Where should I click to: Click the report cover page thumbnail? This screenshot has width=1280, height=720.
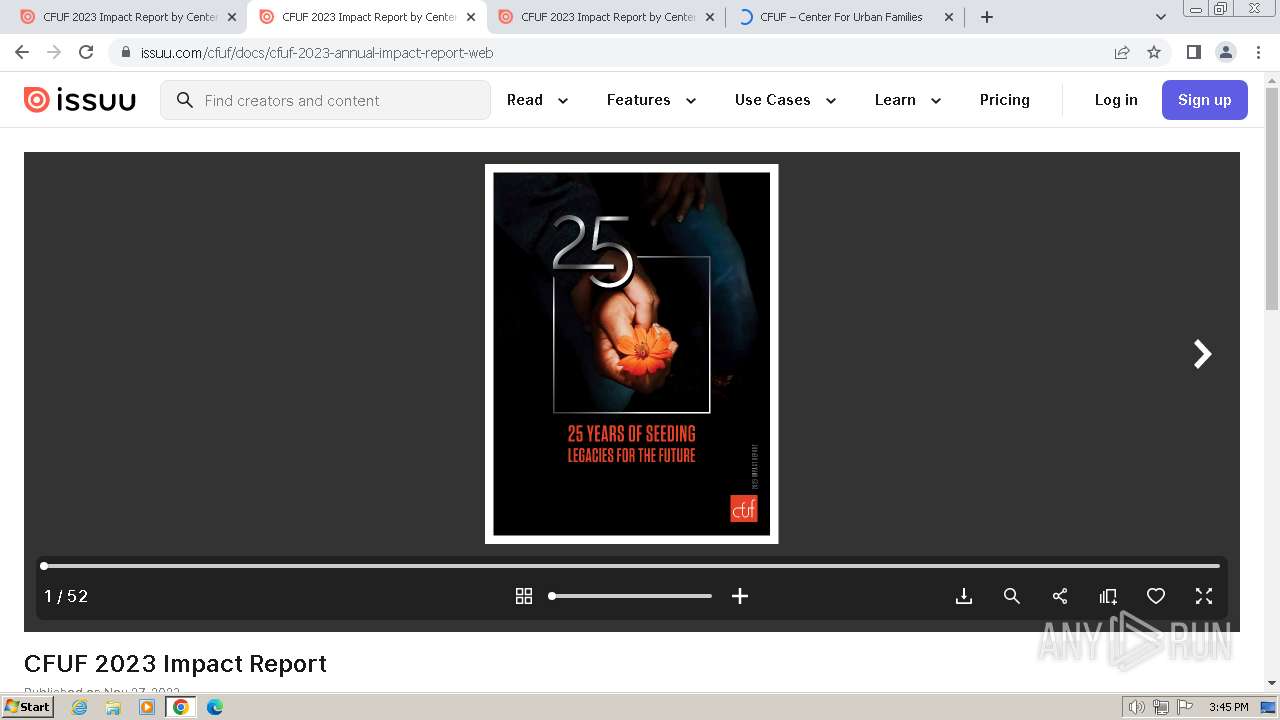(x=632, y=354)
